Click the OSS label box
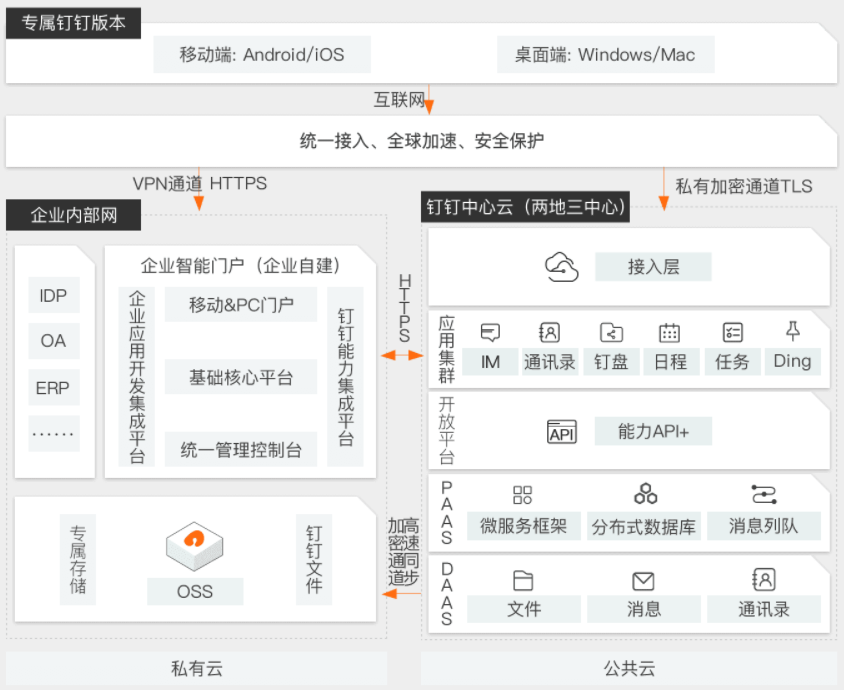The height and width of the screenshot is (690, 844). [195, 591]
